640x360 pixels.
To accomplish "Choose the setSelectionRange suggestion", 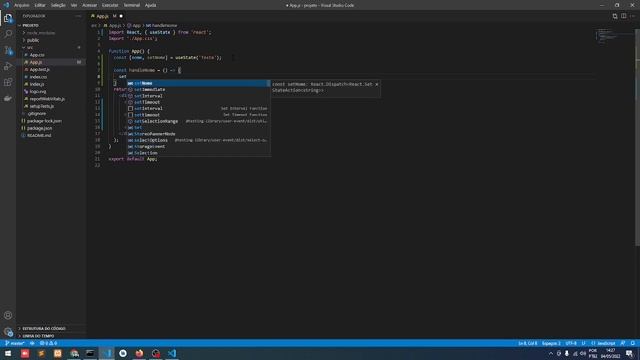I will [198, 121].
